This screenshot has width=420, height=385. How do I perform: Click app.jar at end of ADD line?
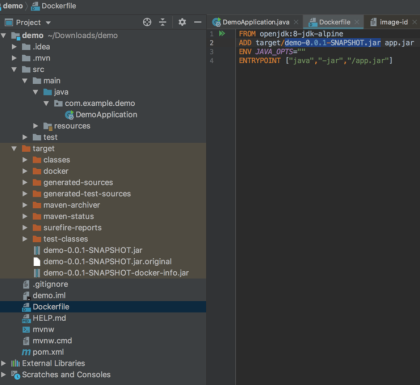click(x=399, y=43)
